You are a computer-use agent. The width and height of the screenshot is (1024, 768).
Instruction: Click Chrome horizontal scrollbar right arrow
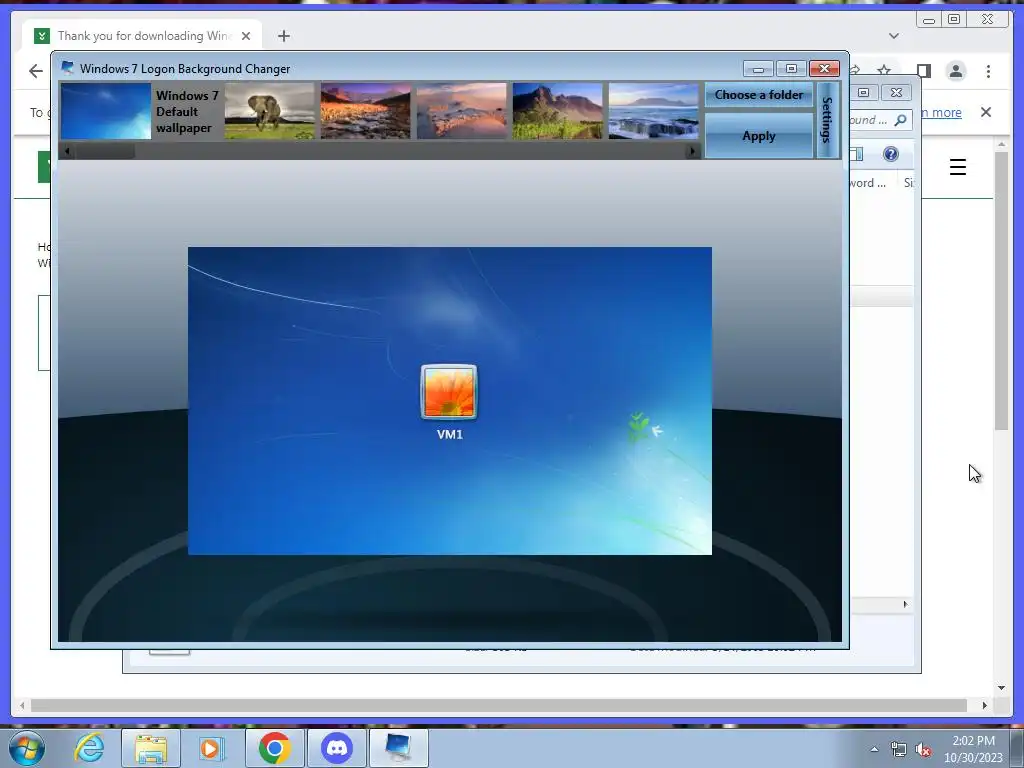click(985, 705)
